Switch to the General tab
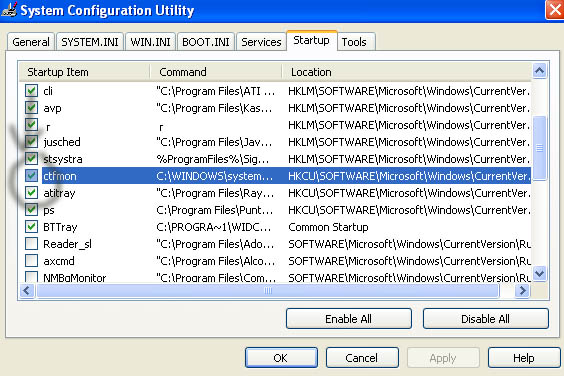 pyautogui.click(x=31, y=42)
